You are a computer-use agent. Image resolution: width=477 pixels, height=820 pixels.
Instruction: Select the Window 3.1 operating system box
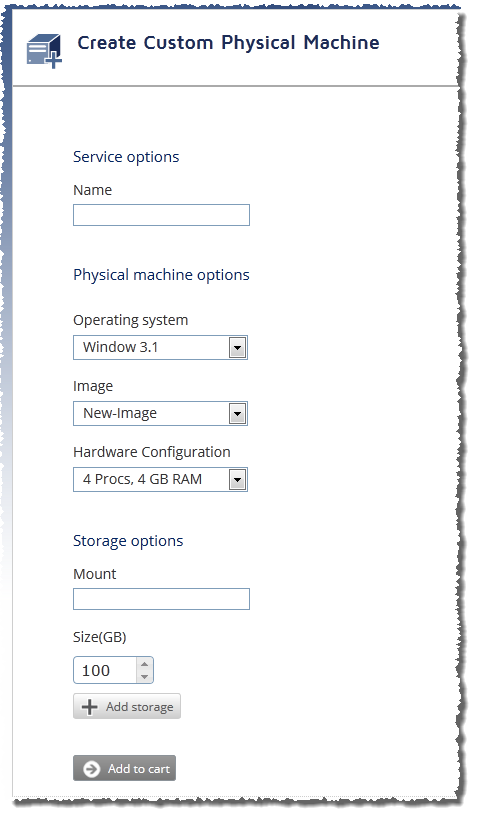(160, 348)
